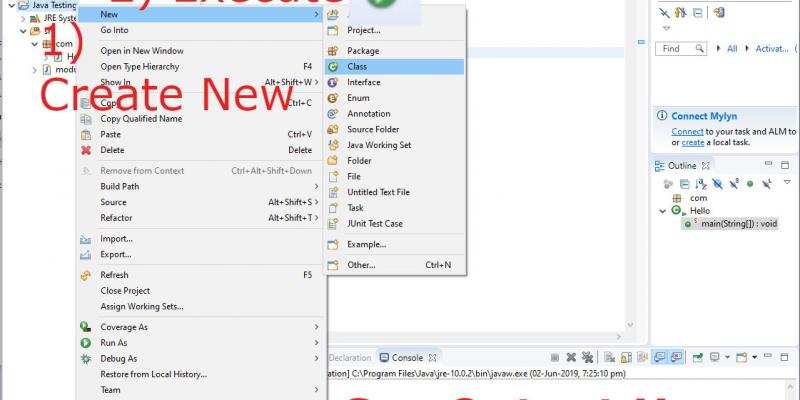
Task: Close the Console view tab
Action: coord(432,358)
